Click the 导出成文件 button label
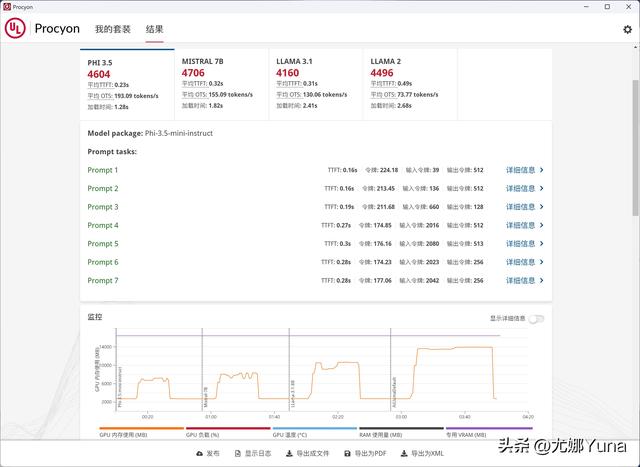 pos(313,453)
